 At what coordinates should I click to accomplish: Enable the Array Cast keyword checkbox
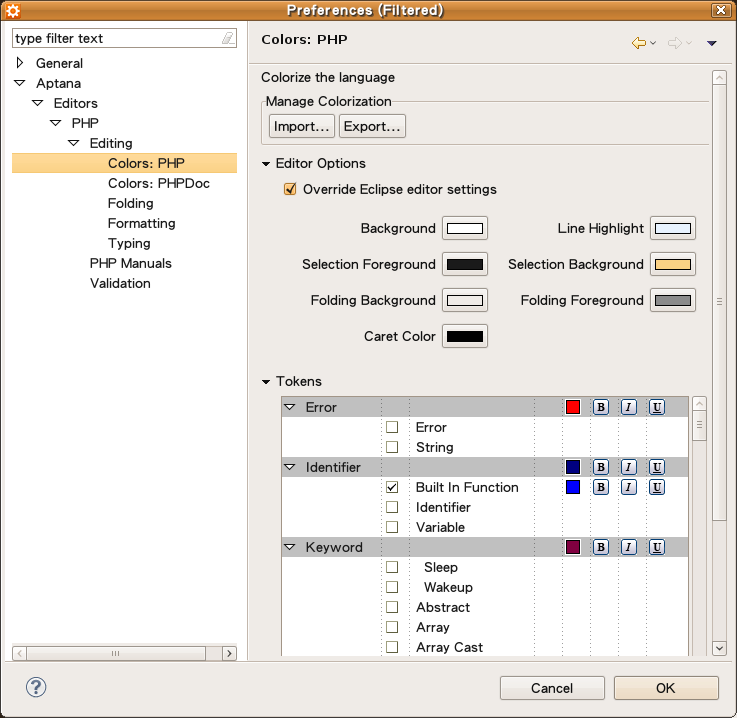tap(392, 647)
